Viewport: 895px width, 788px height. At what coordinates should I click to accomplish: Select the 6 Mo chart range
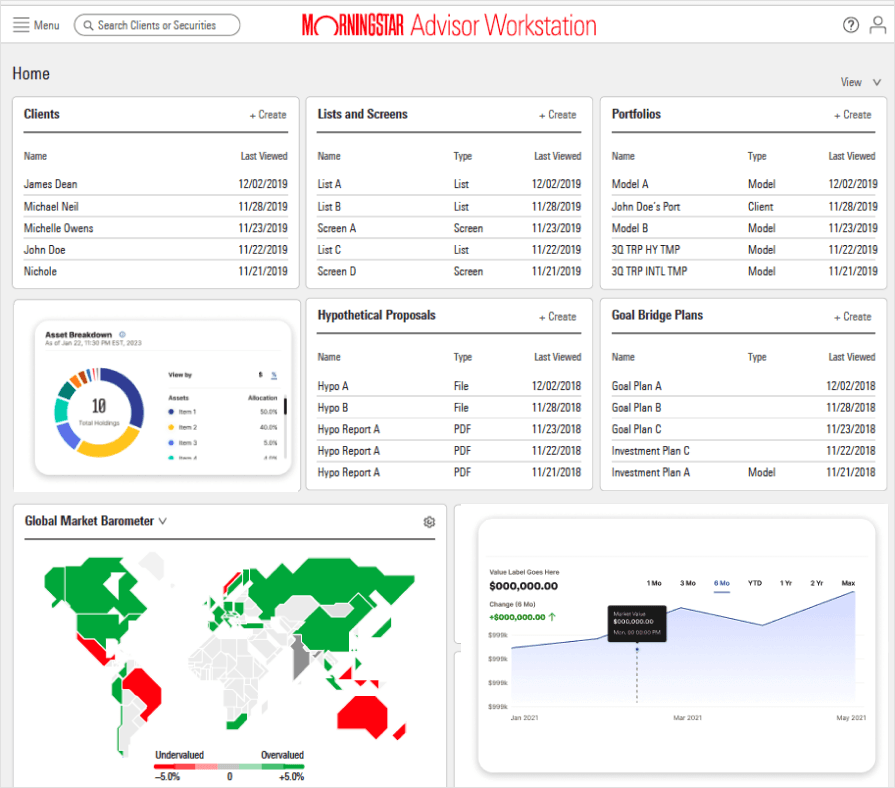pyautogui.click(x=721, y=583)
